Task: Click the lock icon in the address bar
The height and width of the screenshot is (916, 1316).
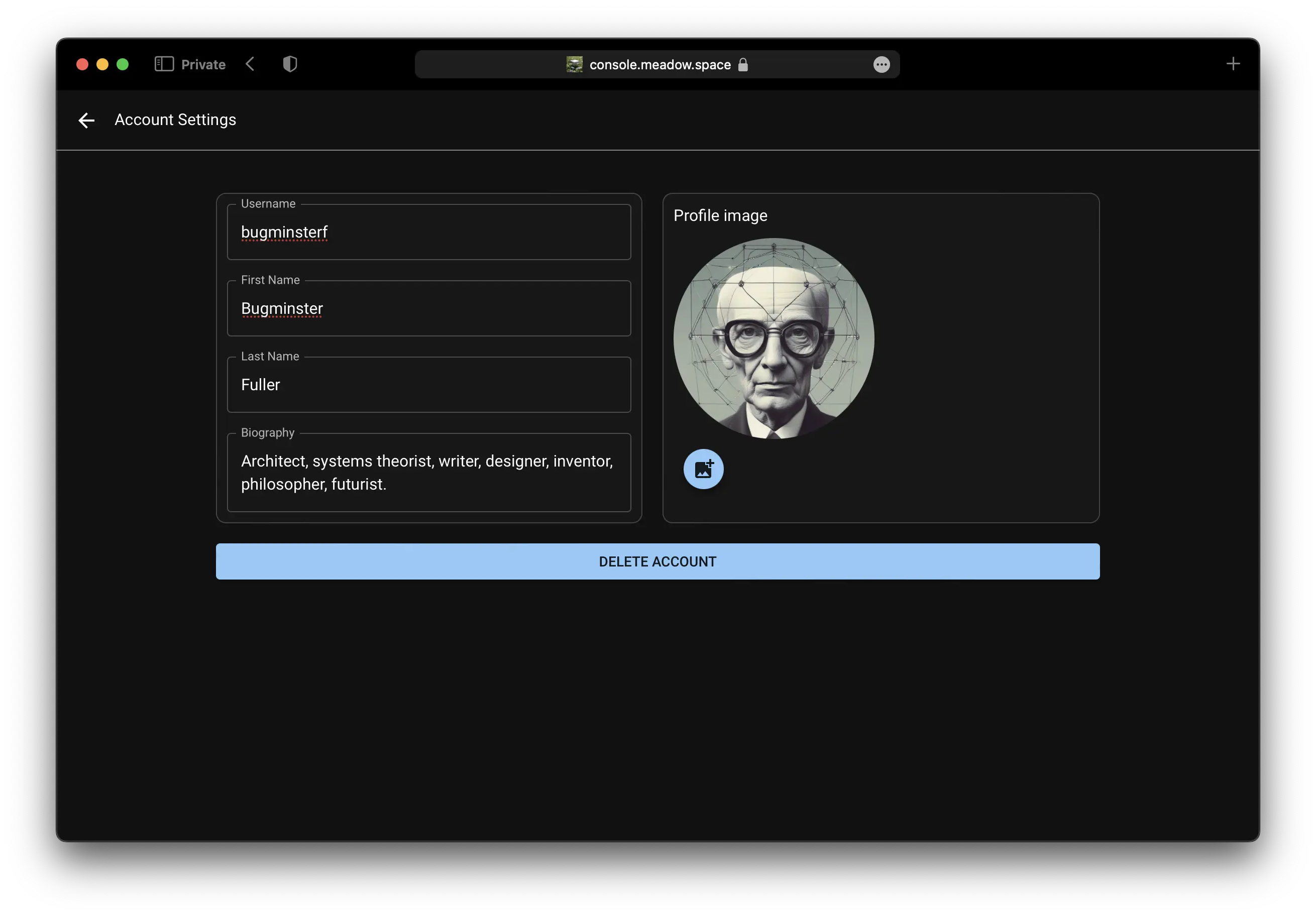Action: point(743,65)
